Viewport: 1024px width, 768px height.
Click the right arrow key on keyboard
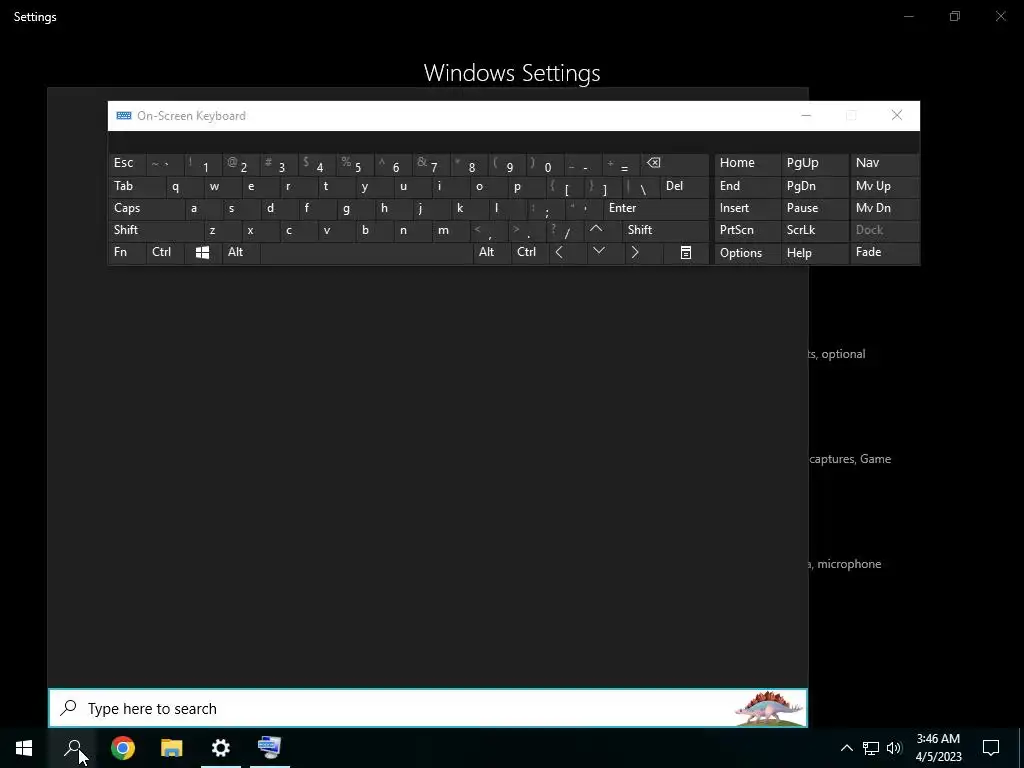635,252
